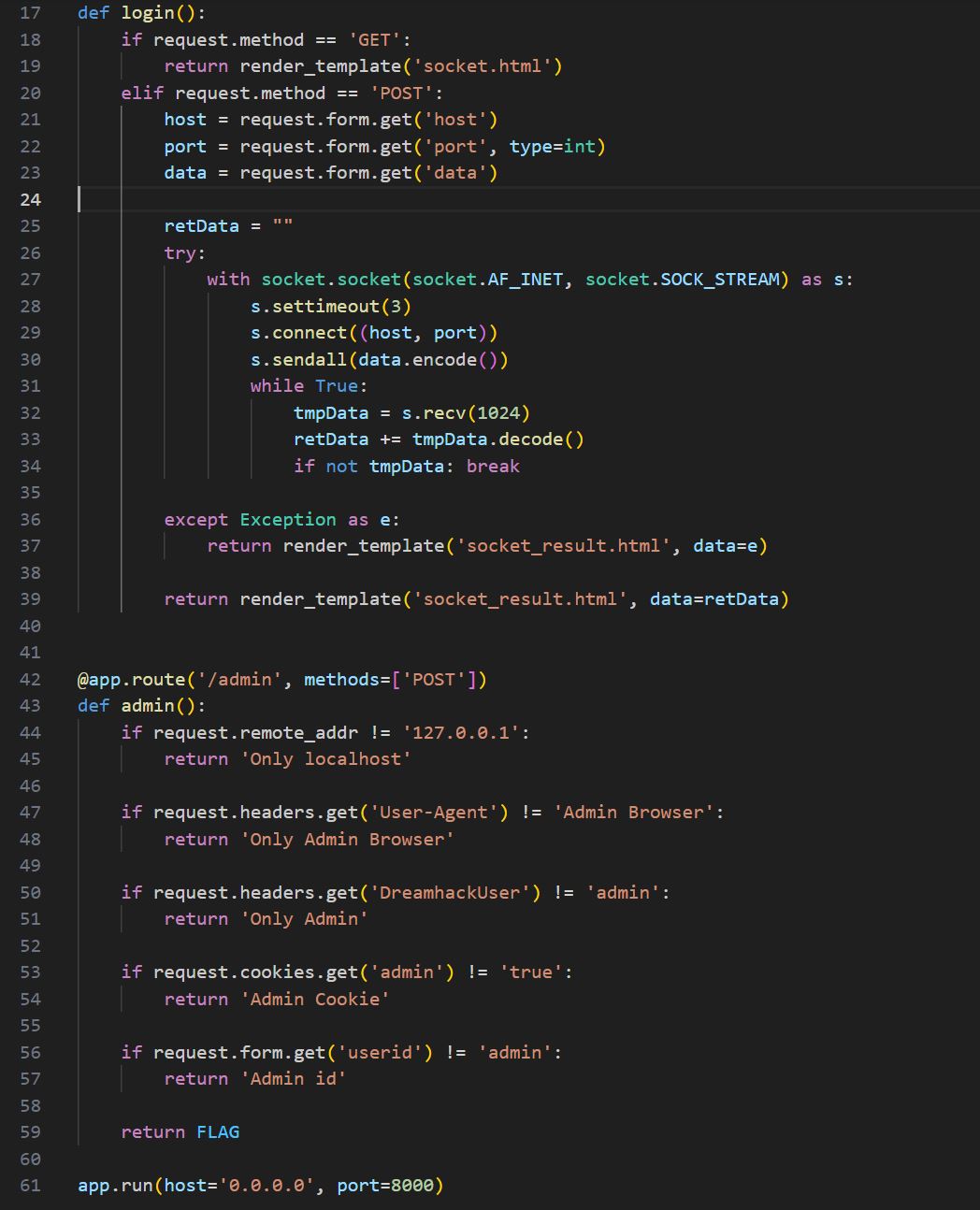Click 'except Exception as e:' line
Viewport: 980px width, 1210px height.
pyautogui.click(x=282, y=520)
